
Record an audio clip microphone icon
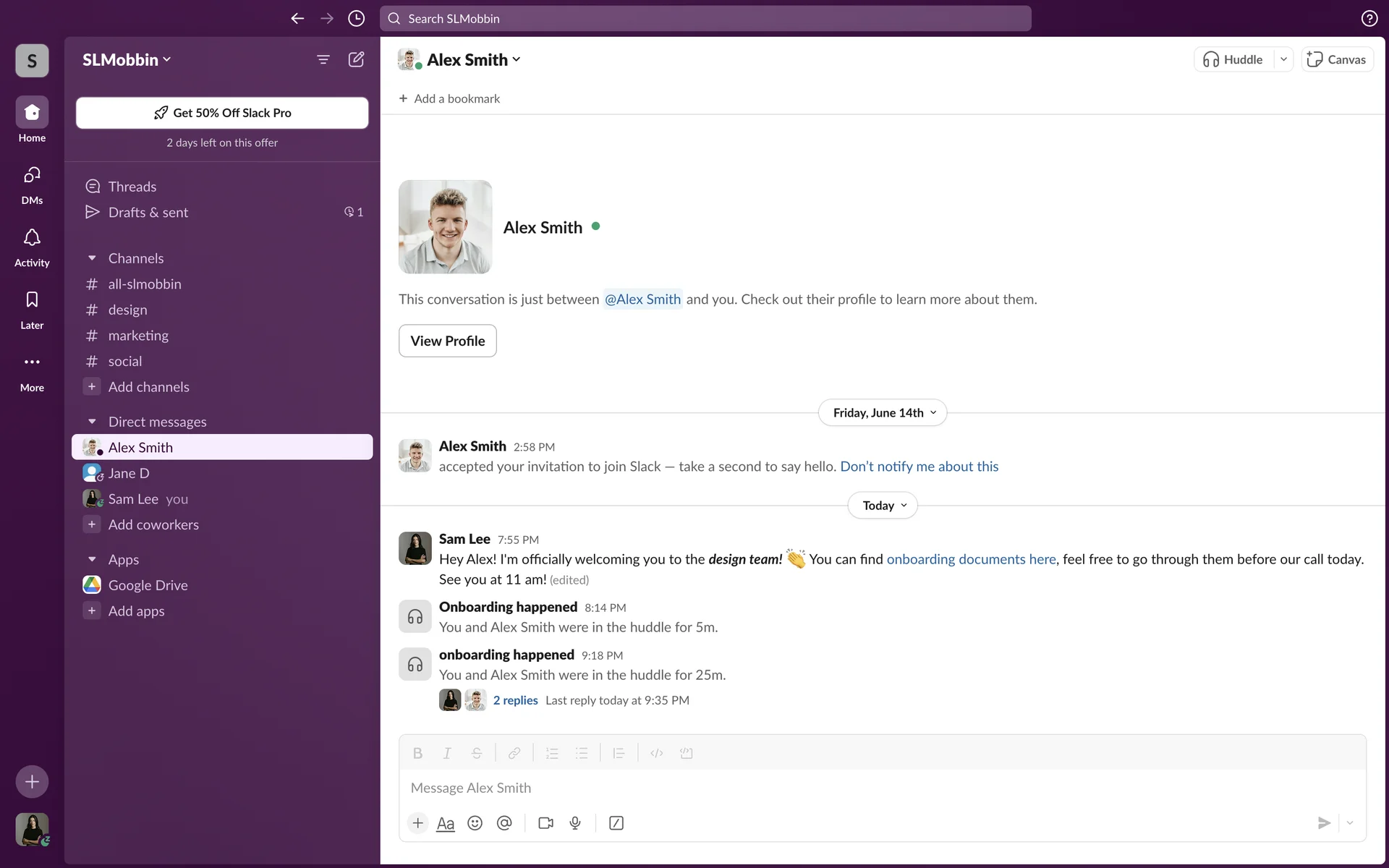click(x=575, y=823)
